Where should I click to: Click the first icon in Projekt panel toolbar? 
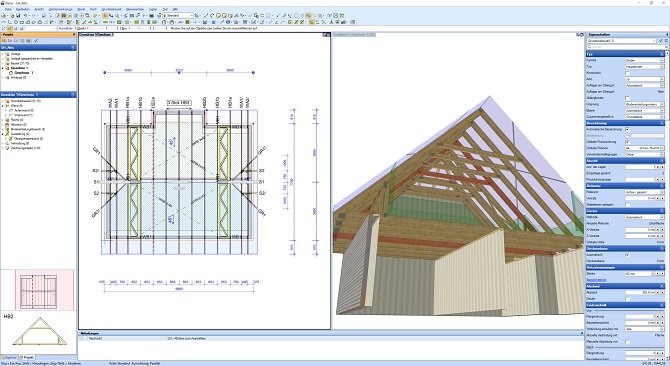(x=5, y=41)
